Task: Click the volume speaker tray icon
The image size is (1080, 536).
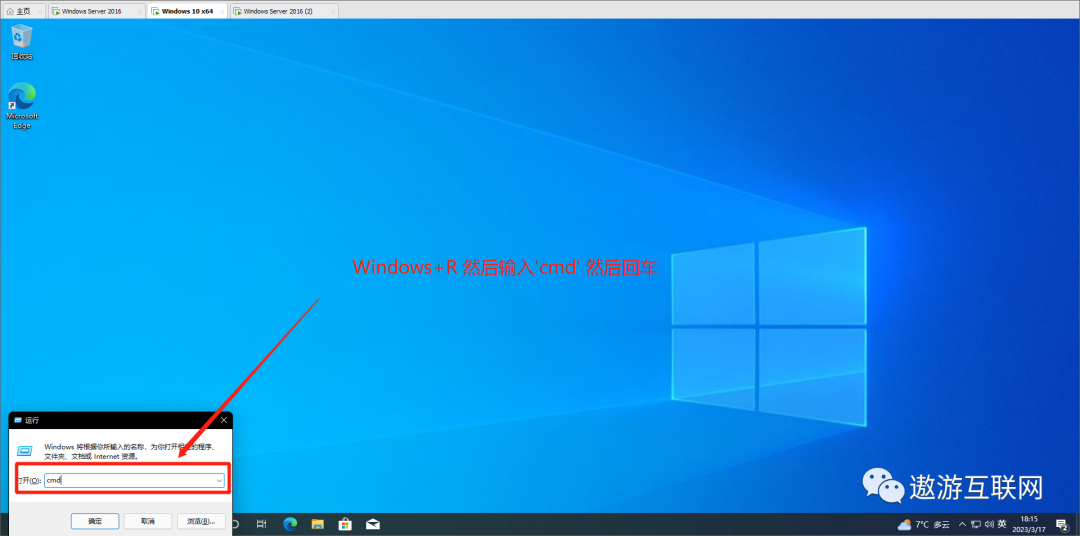Action: pos(988,524)
